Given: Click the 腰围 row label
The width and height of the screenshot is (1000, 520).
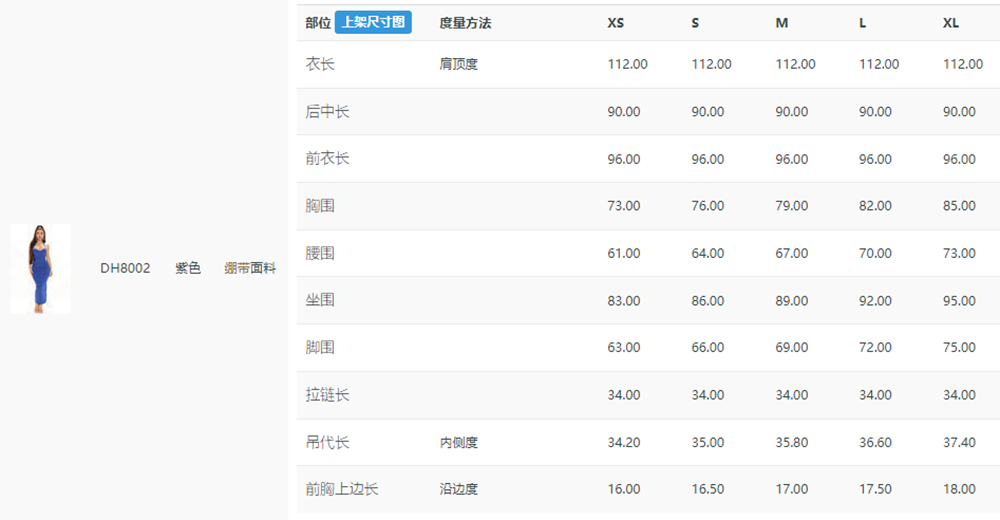Looking at the screenshot, I should 320,253.
